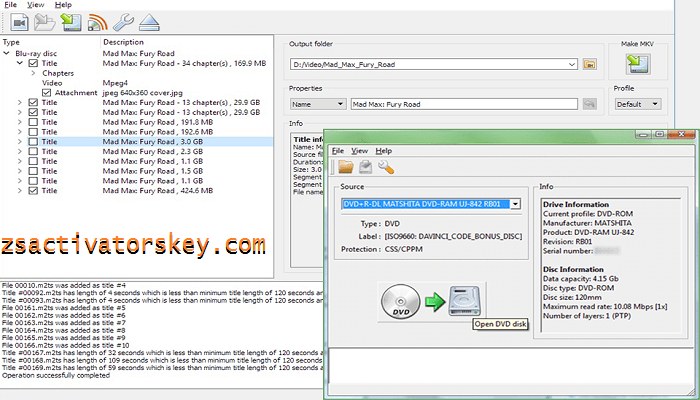This screenshot has height=400, width=700.
Task: Click log line 'Operation successfully completed'
Action: (56, 375)
